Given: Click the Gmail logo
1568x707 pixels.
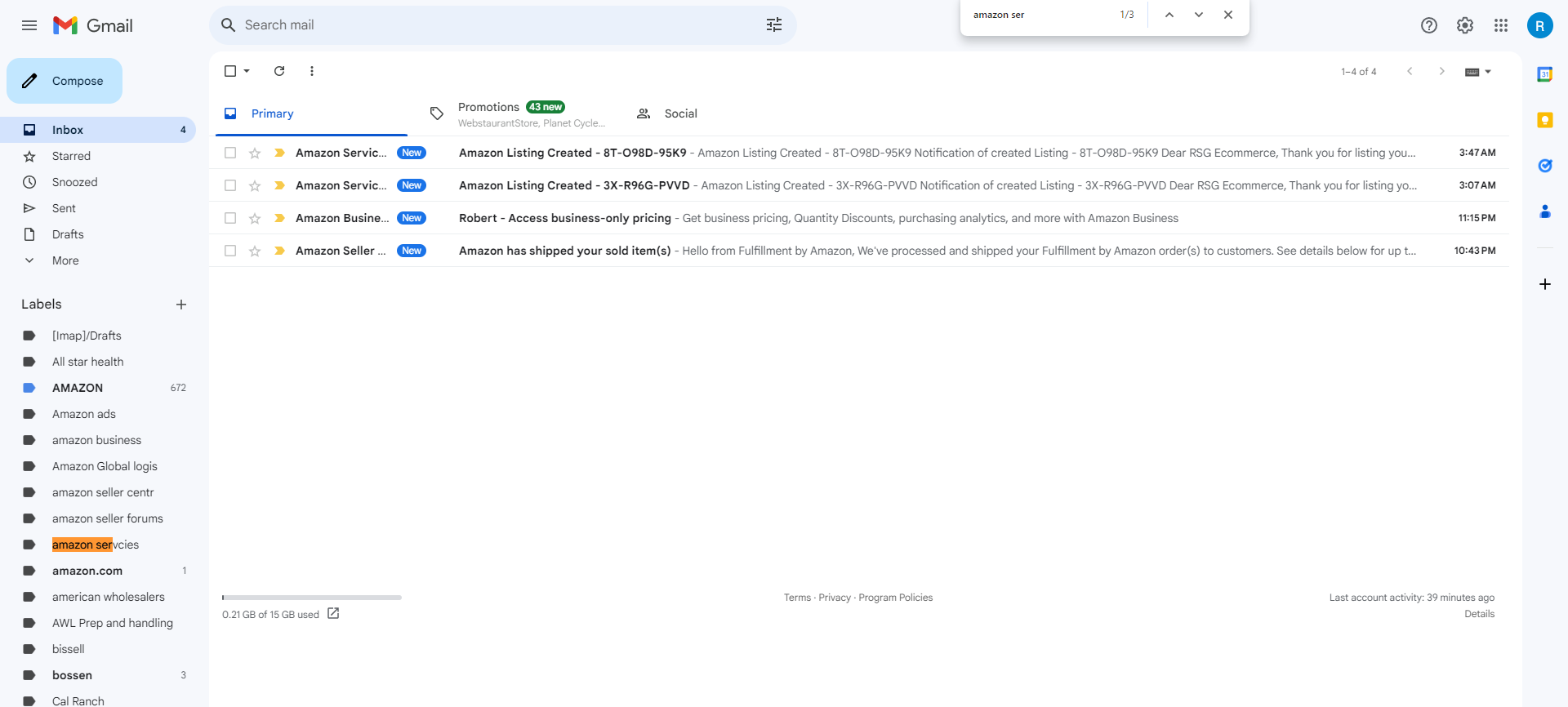Looking at the screenshot, I should [93, 25].
